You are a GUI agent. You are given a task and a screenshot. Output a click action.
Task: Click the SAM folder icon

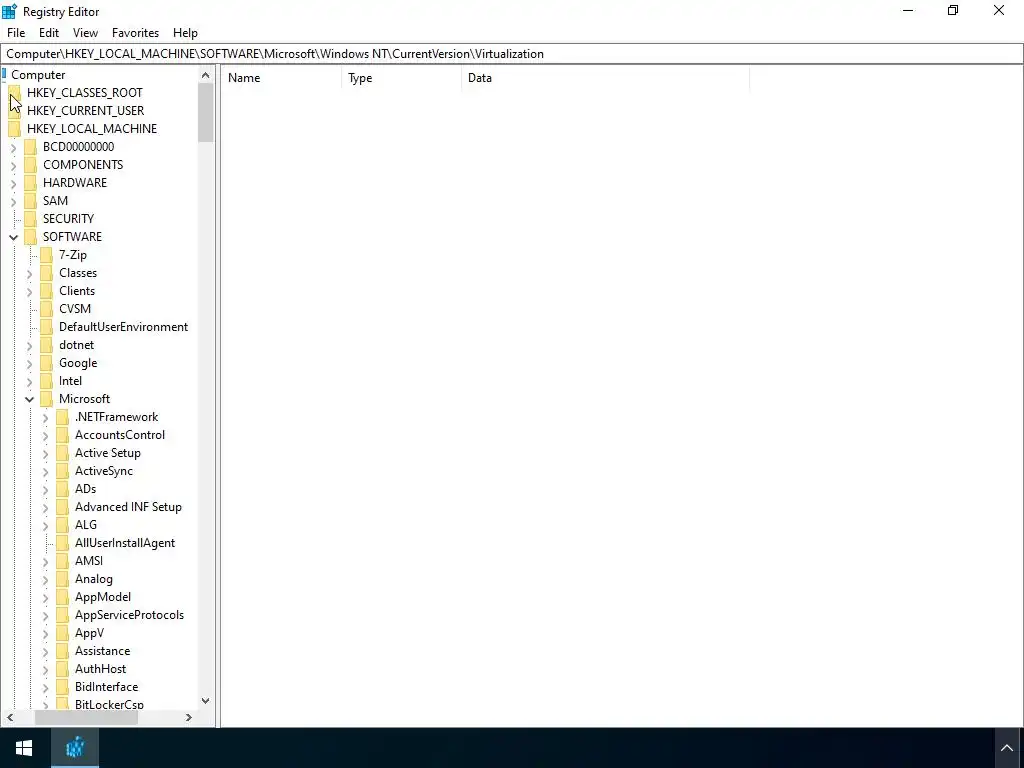30,200
